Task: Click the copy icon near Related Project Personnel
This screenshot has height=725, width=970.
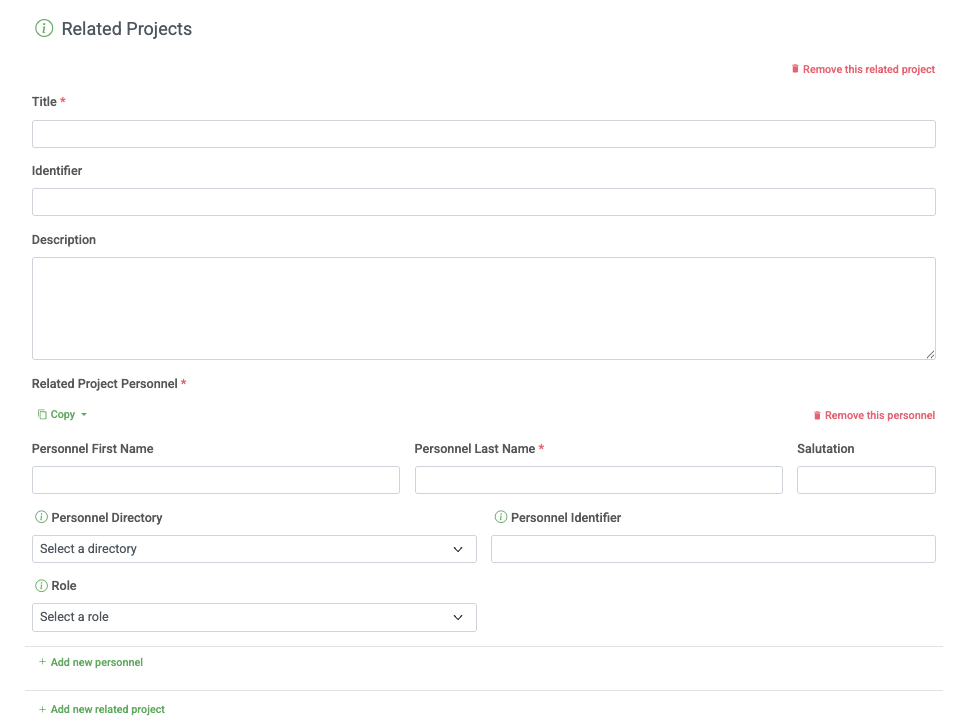Action: coord(40,414)
